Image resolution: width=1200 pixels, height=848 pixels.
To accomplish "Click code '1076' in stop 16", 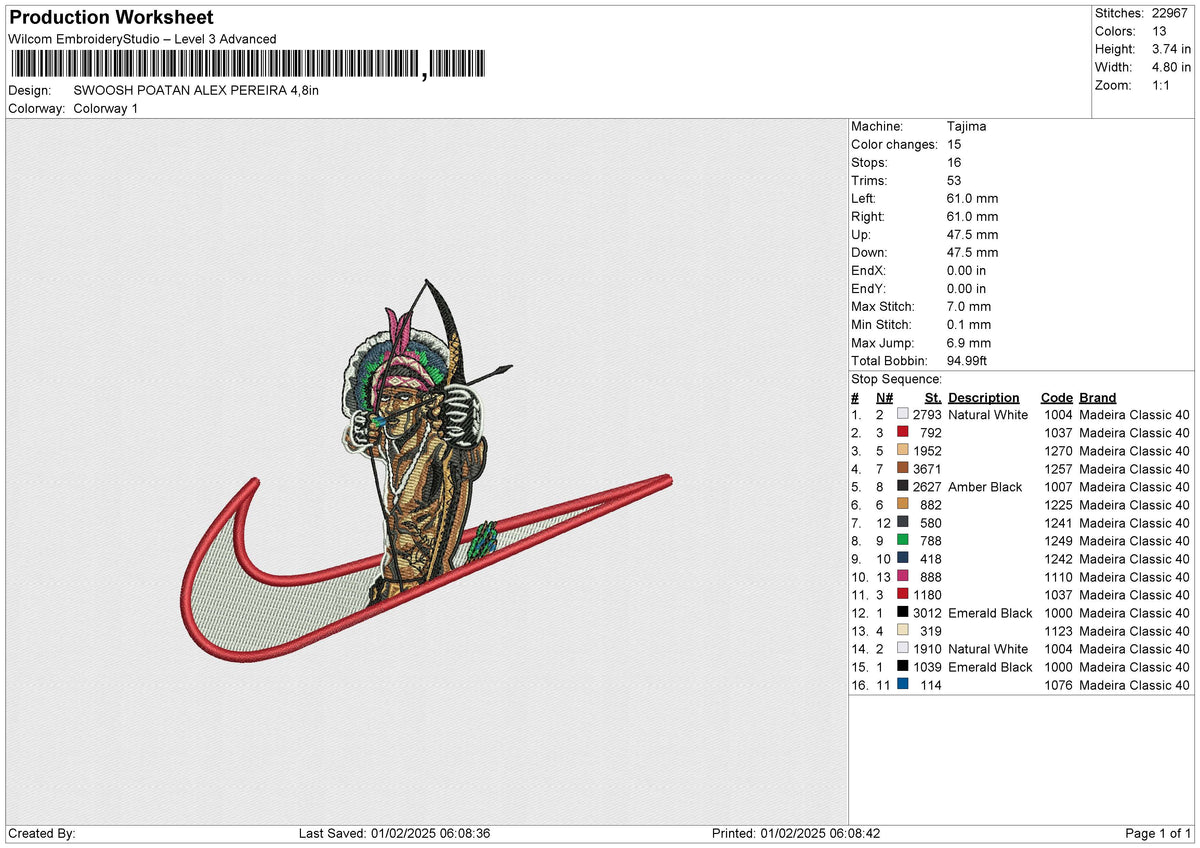I will coord(1058,685).
